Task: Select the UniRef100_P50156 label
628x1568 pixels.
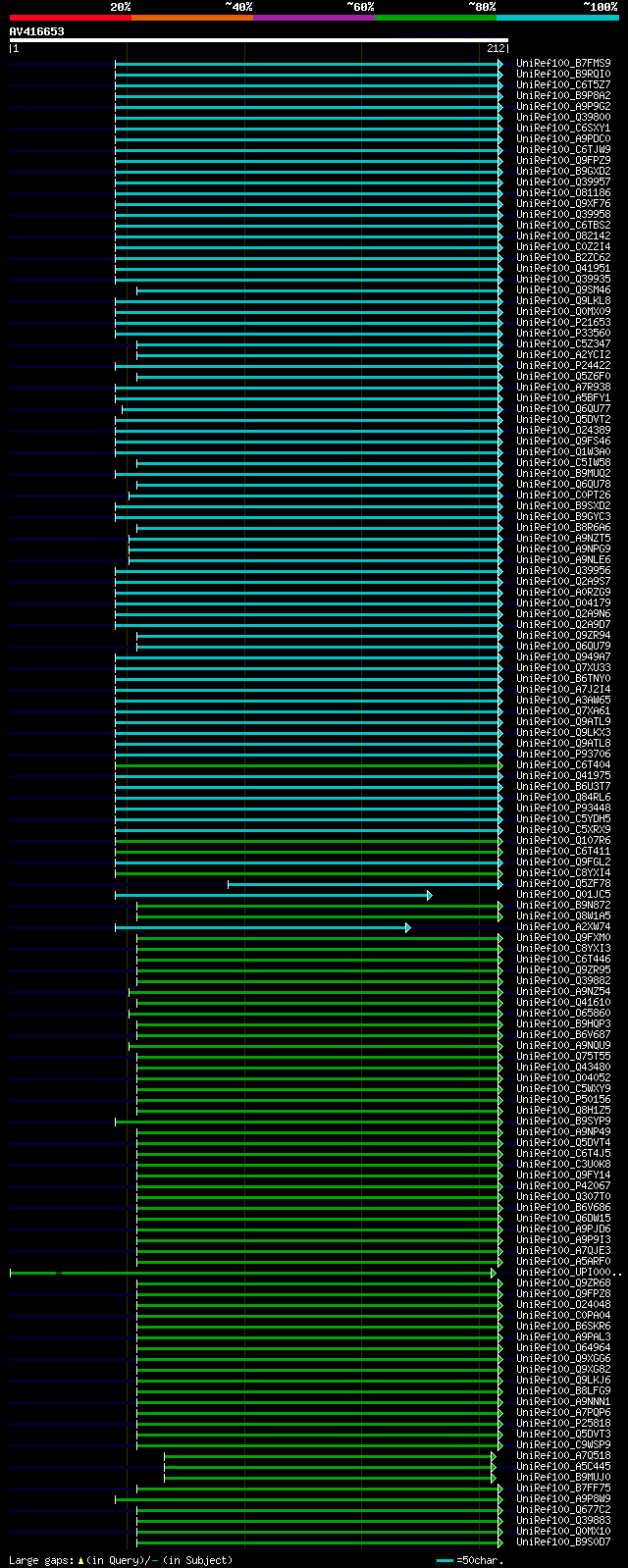Action: pyautogui.click(x=563, y=1099)
